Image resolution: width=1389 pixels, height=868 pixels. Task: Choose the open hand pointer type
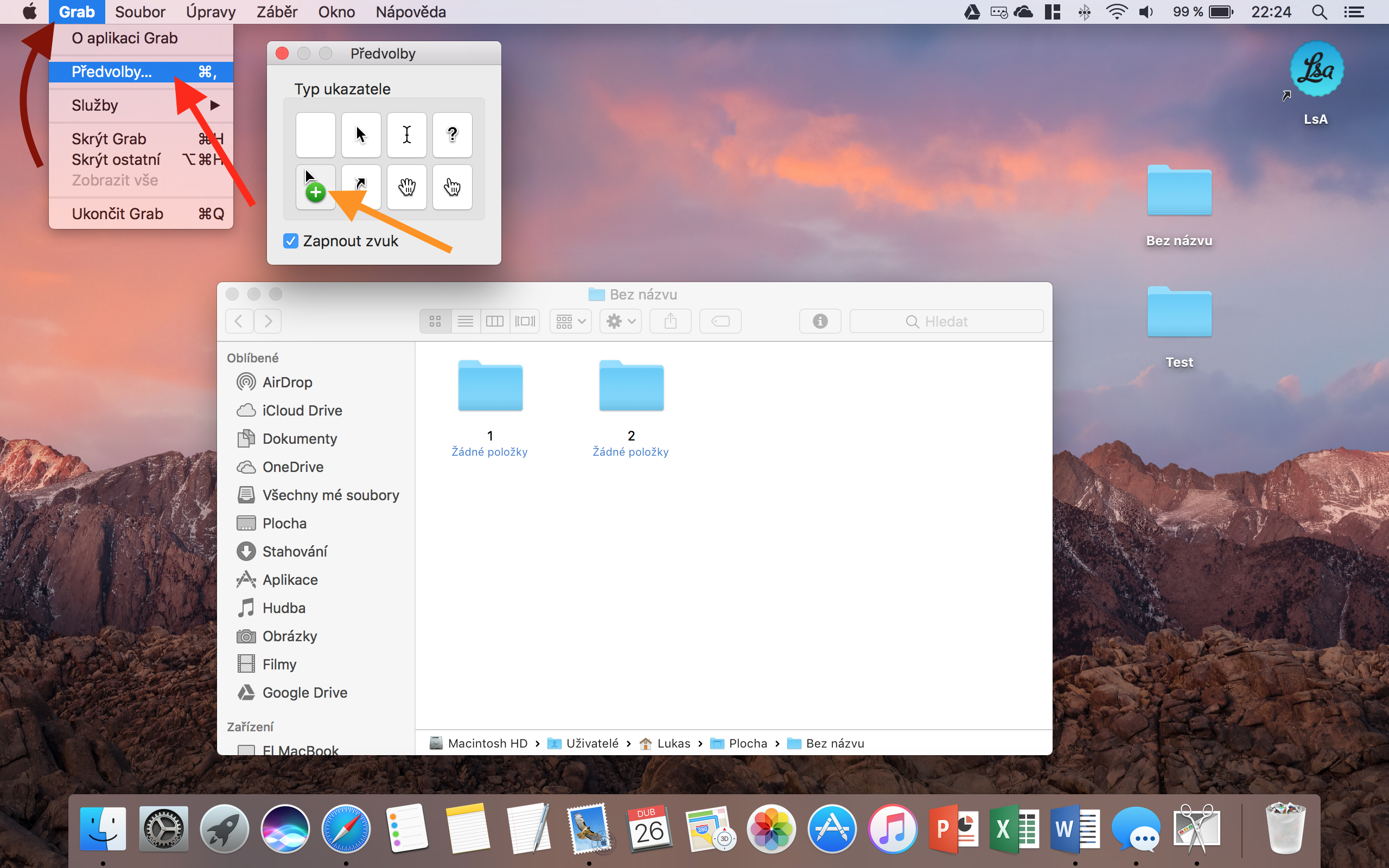point(406,187)
